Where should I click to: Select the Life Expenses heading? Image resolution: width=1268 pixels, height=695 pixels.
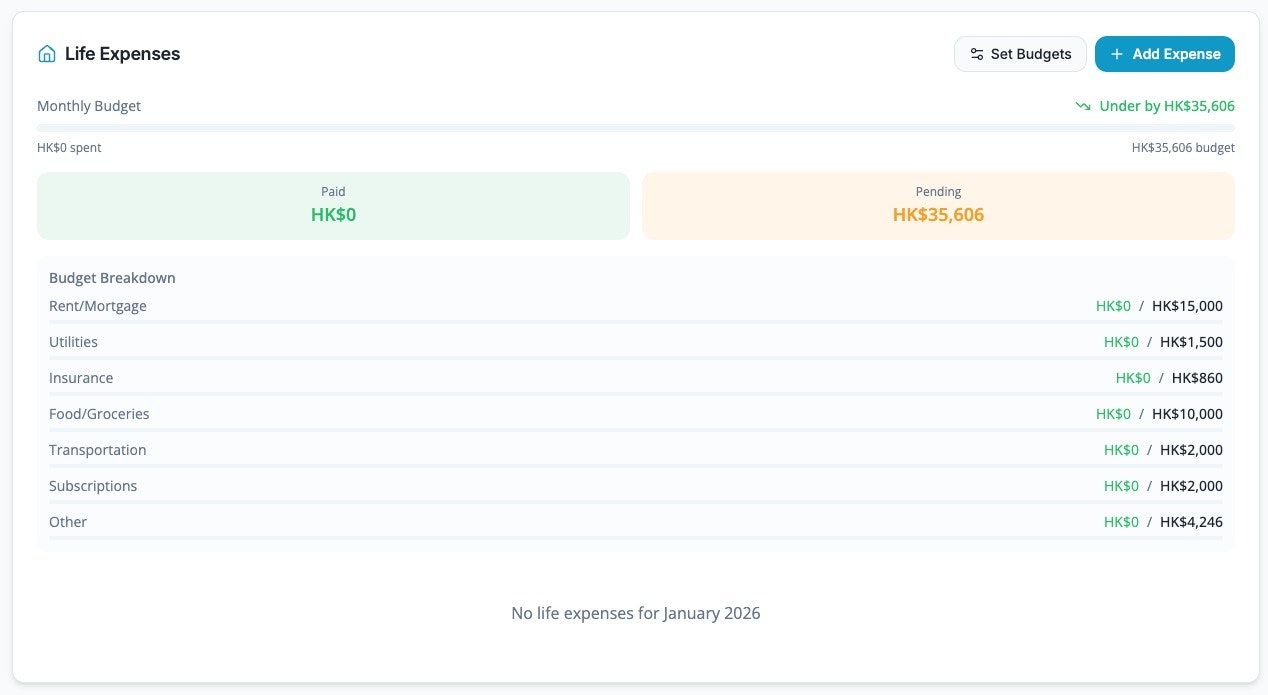click(122, 54)
